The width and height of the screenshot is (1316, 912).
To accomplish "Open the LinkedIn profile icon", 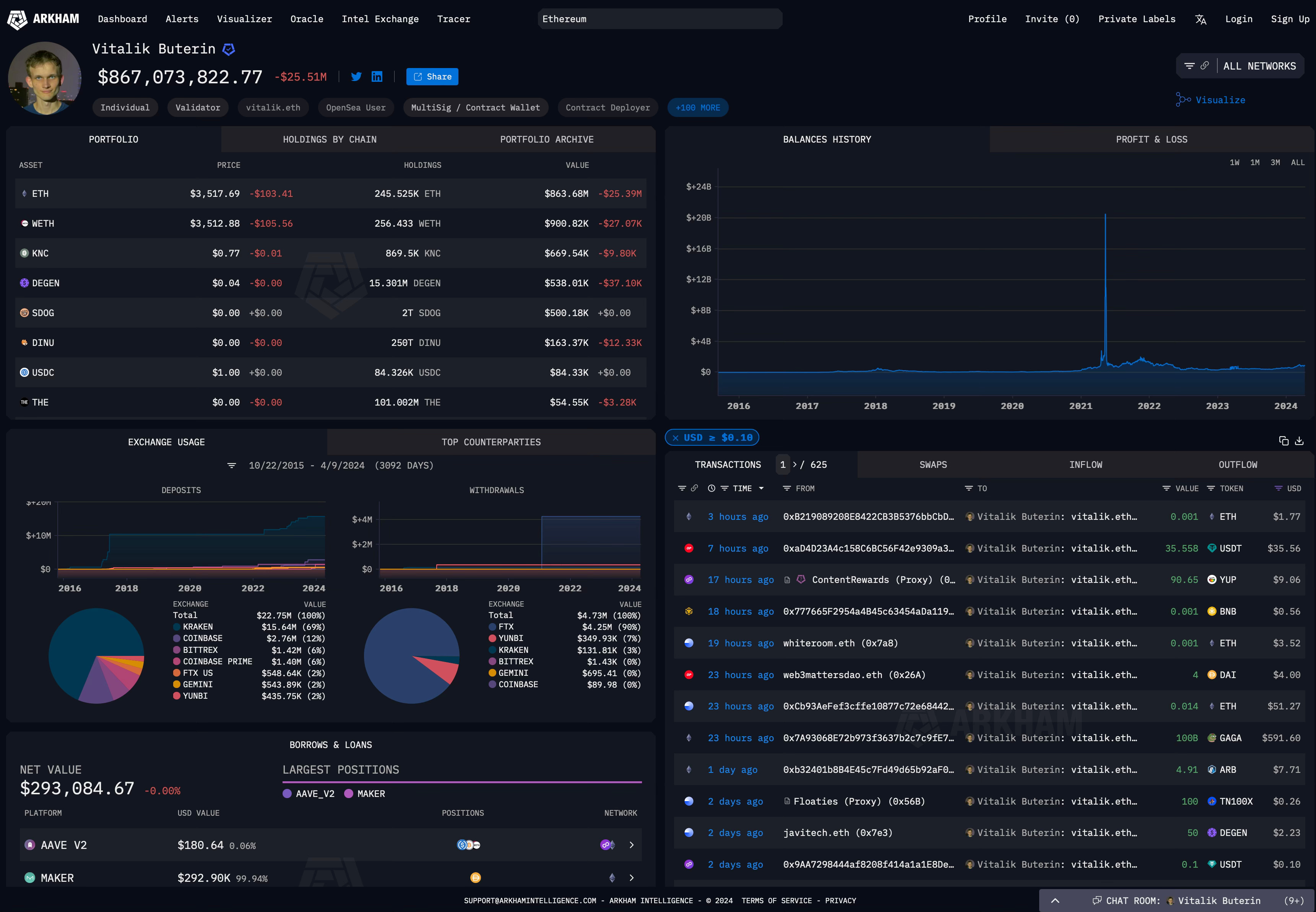I will tap(377, 76).
